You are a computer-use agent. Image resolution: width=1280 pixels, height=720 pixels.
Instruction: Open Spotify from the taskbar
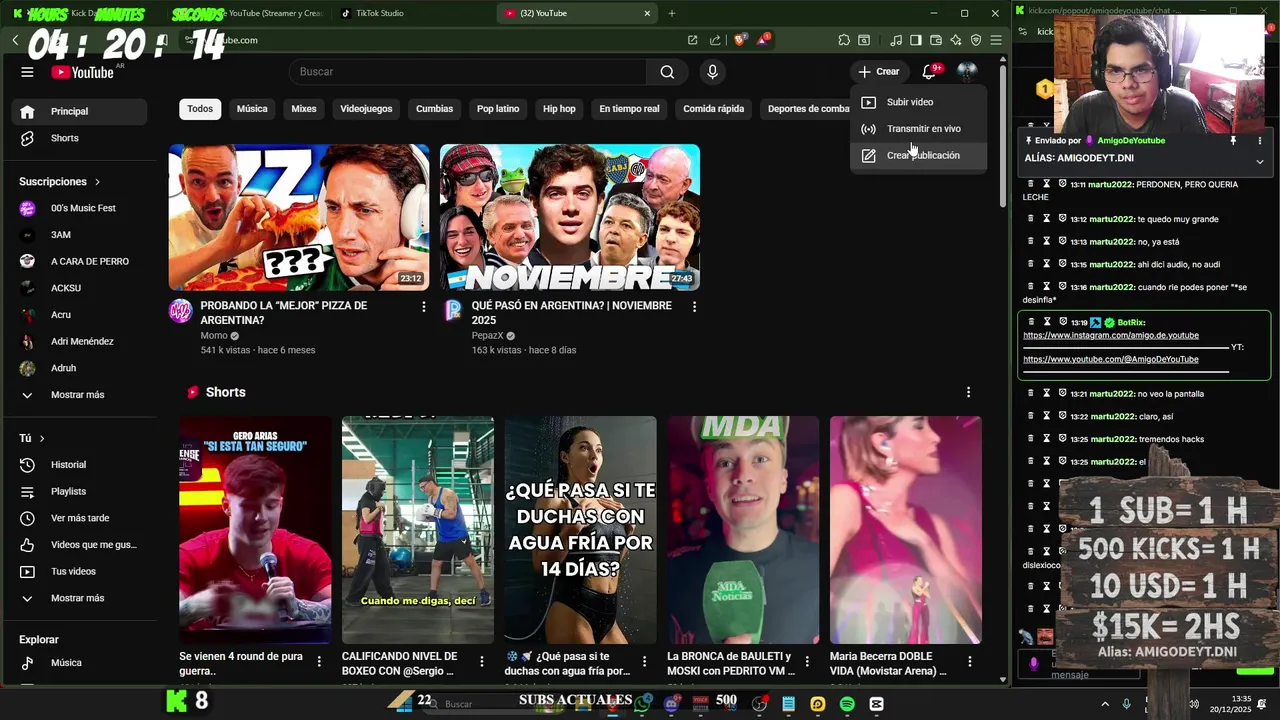[847, 704]
